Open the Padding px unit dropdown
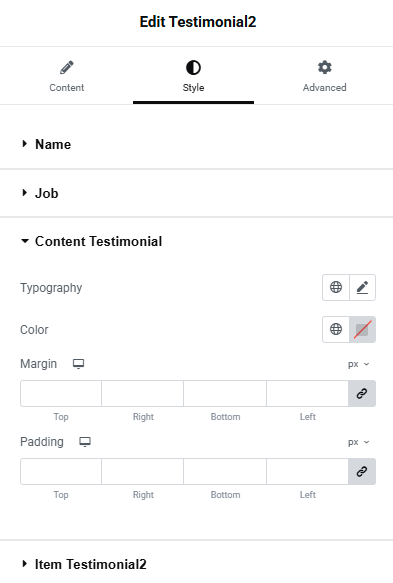The height and width of the screenshot is (583, 393). [358, 442]
